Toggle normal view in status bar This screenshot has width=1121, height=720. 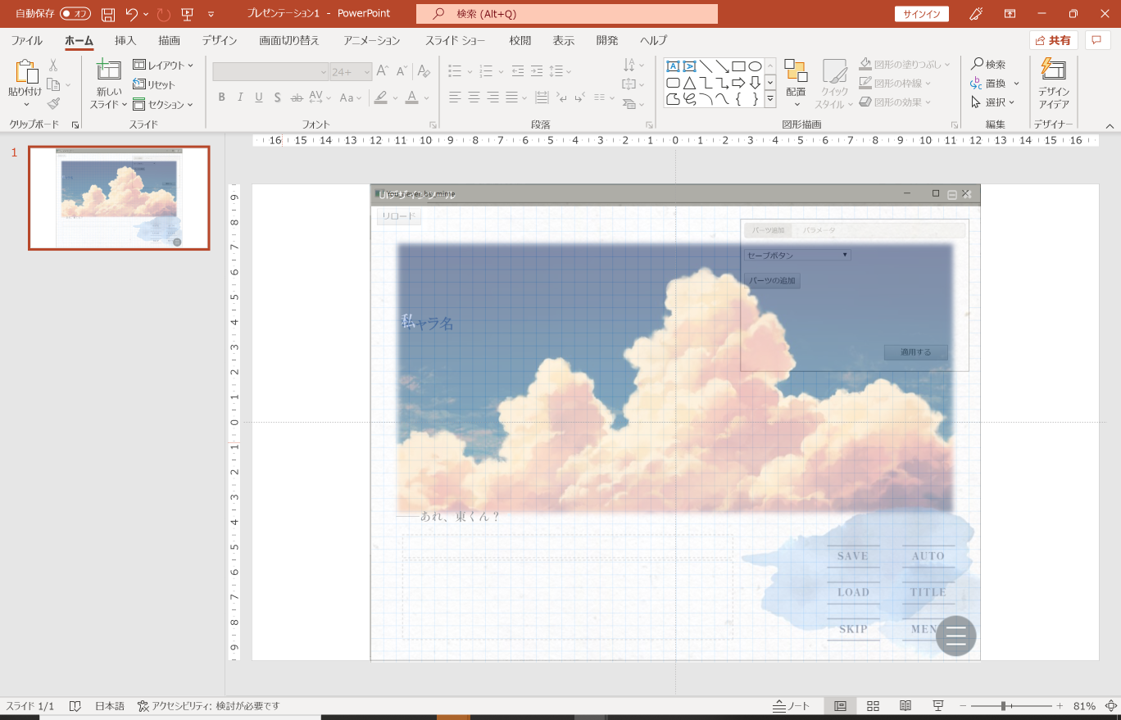tap(840, 706)
